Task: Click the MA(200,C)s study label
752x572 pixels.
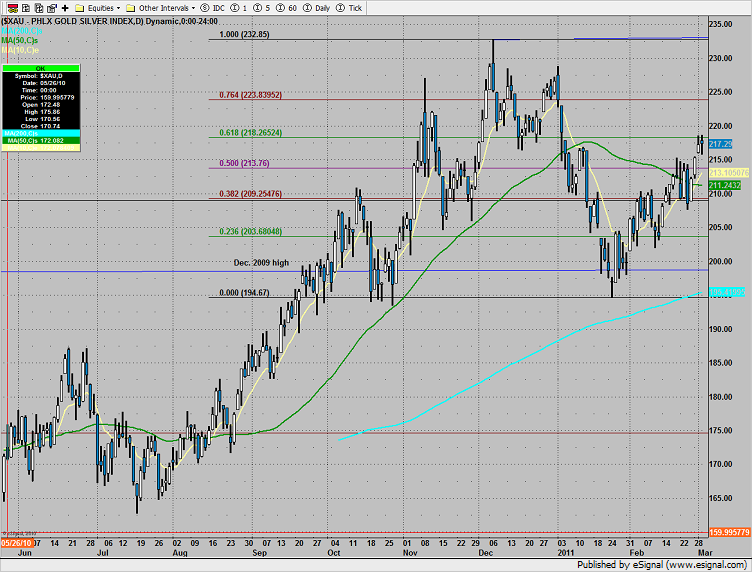Action: [22, 31]
